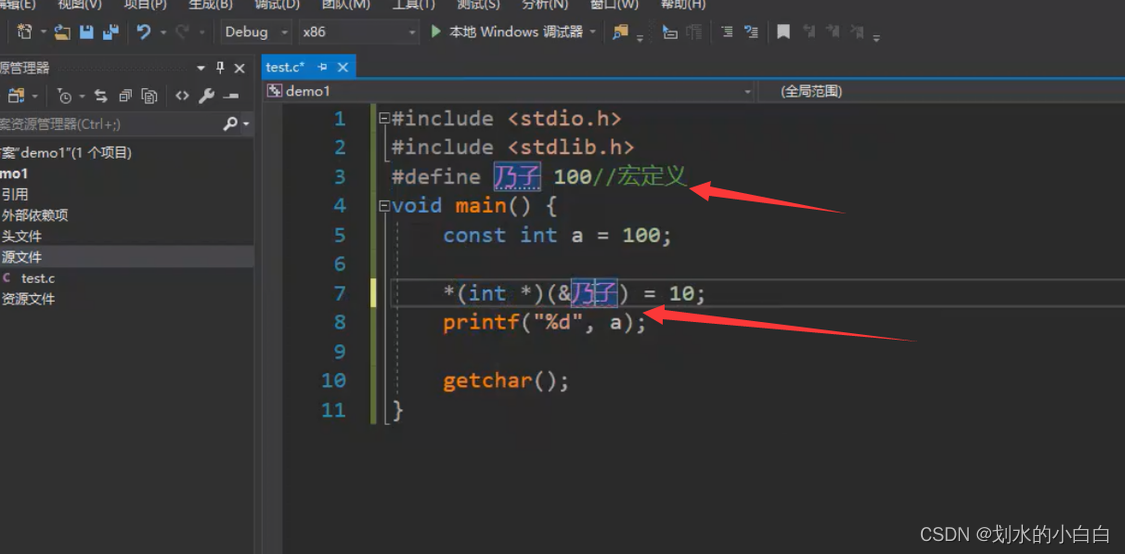The image size is (1125, 554).
Task: Click the View Code angle-brackets icon
Action: [x=182, y=96]
